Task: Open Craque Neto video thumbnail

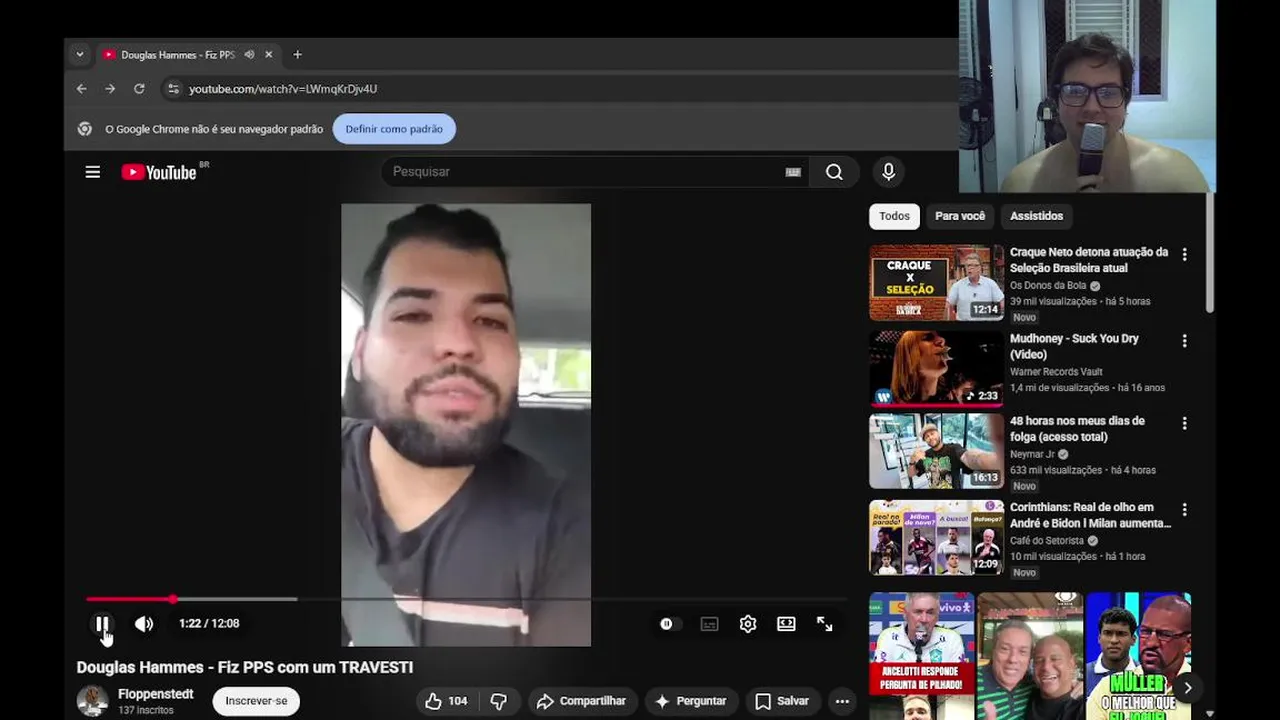Action: pyautogui.click(x=936, y=282)
